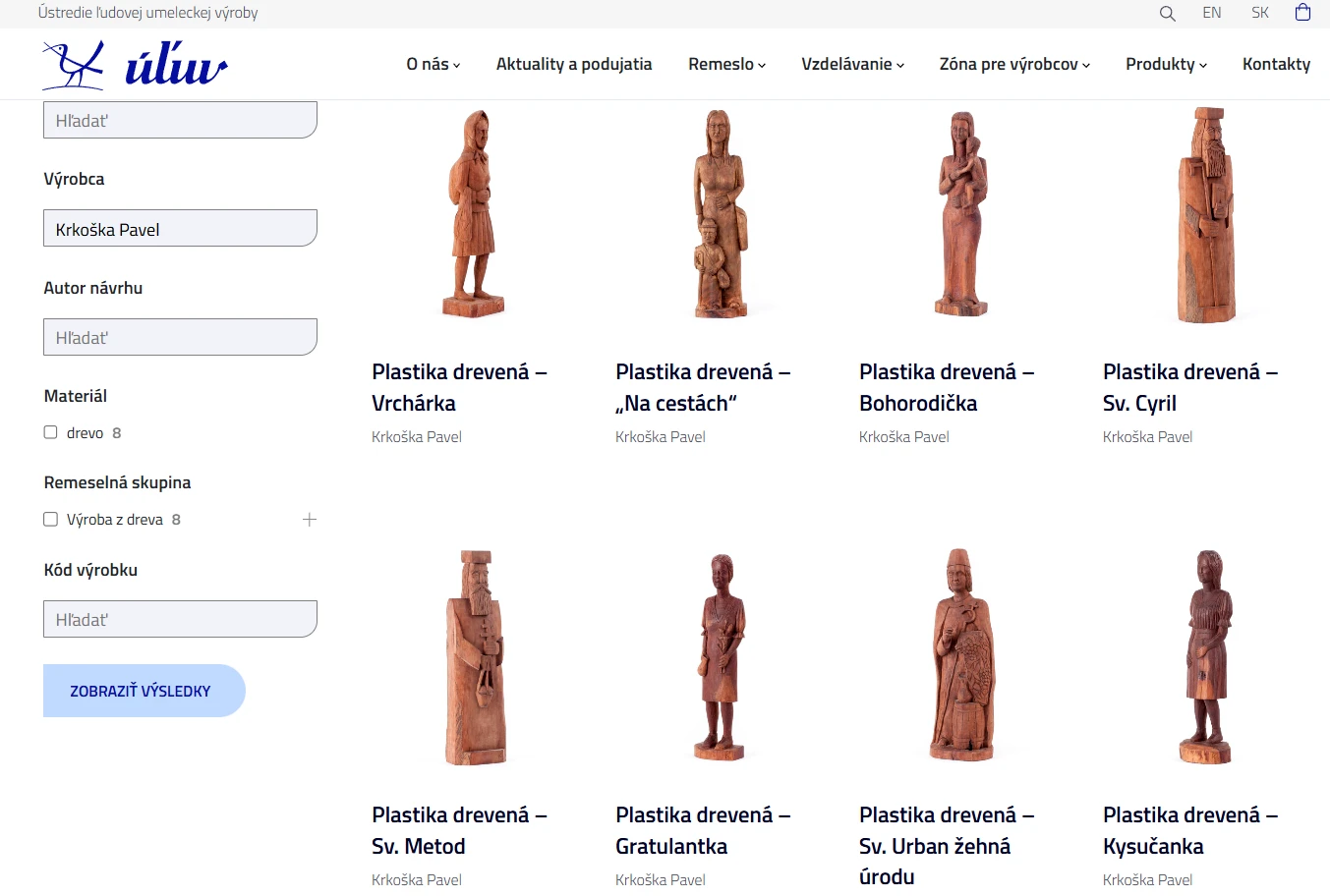Image resolution: width=1330 pixels, height=896 pixels.
Task: Open the Sv. Cyril statue image
Action: pyautogui.click(x=1206, y=214)
